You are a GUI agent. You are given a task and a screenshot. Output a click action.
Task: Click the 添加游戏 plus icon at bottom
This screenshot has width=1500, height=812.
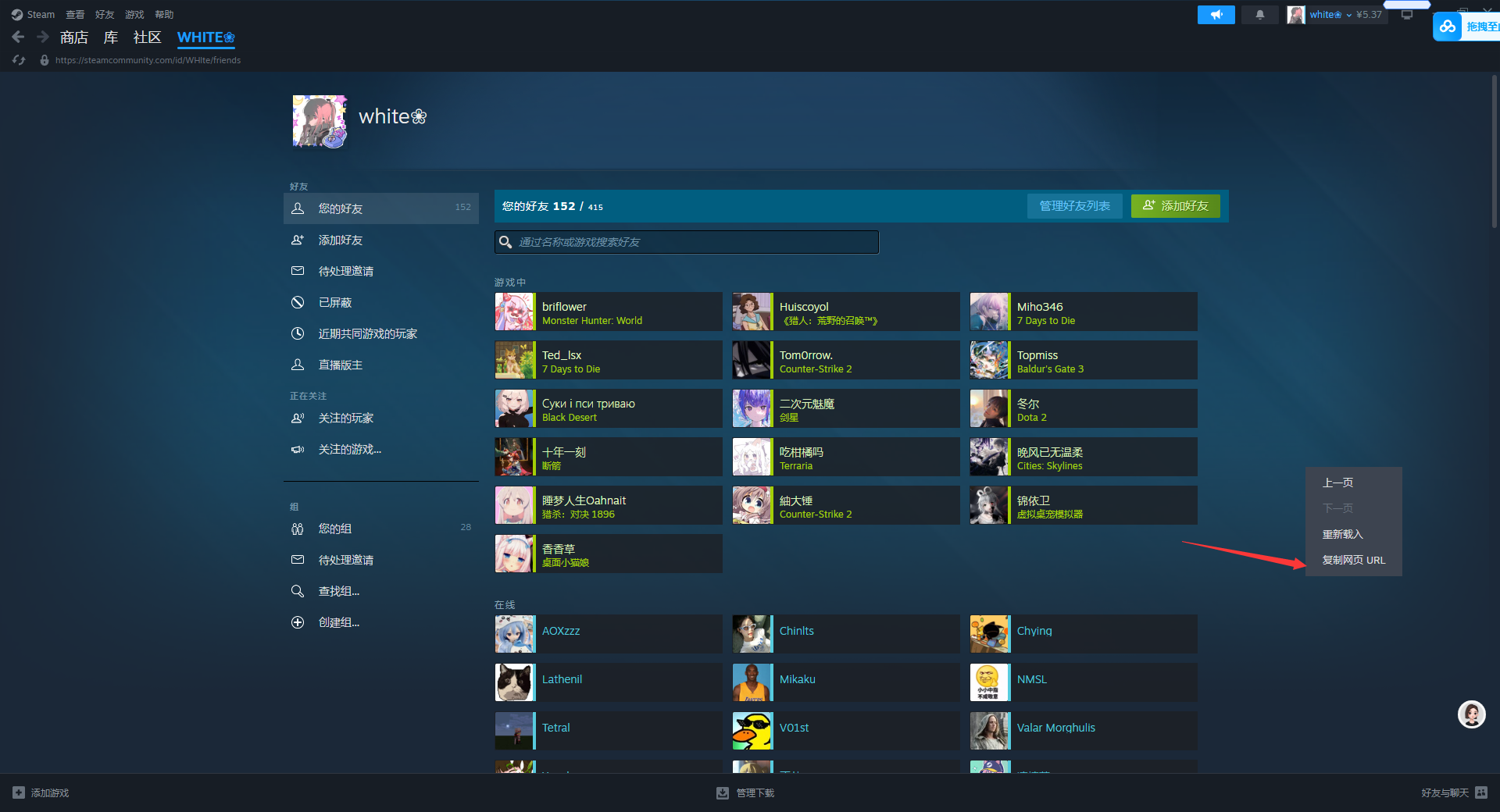(19, 792)
